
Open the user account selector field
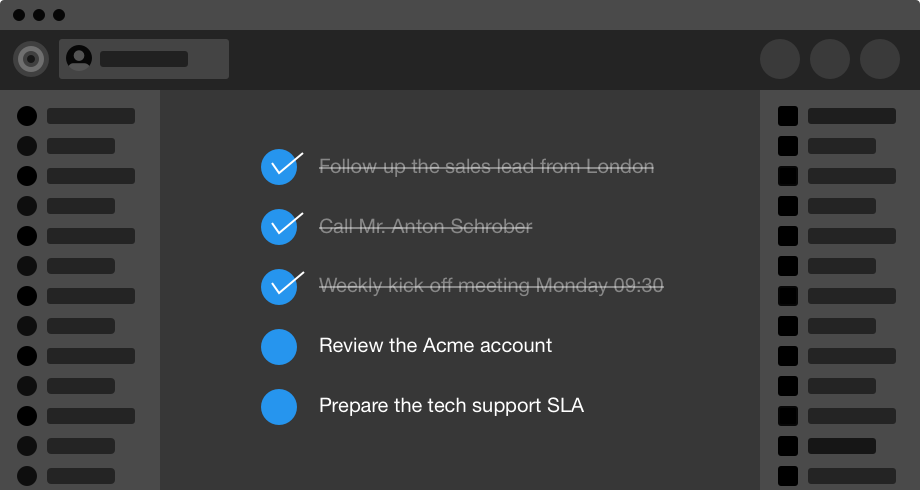[x=144, y=59]
